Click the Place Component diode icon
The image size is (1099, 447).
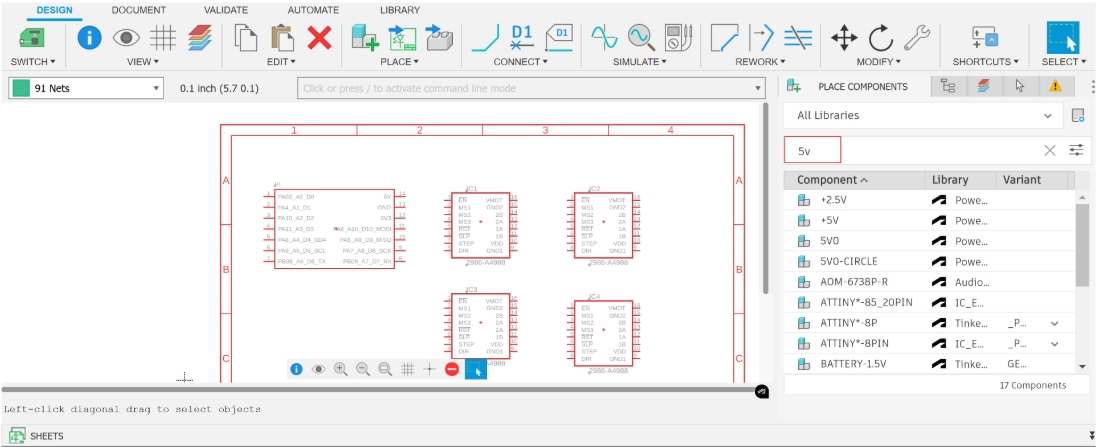tap(402, 37)
